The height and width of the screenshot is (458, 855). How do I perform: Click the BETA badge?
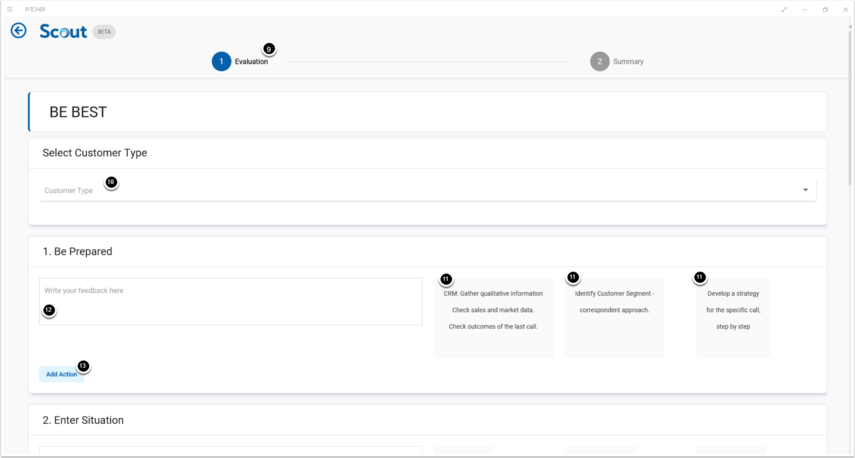pyautogui.click(x=104, y=32)
